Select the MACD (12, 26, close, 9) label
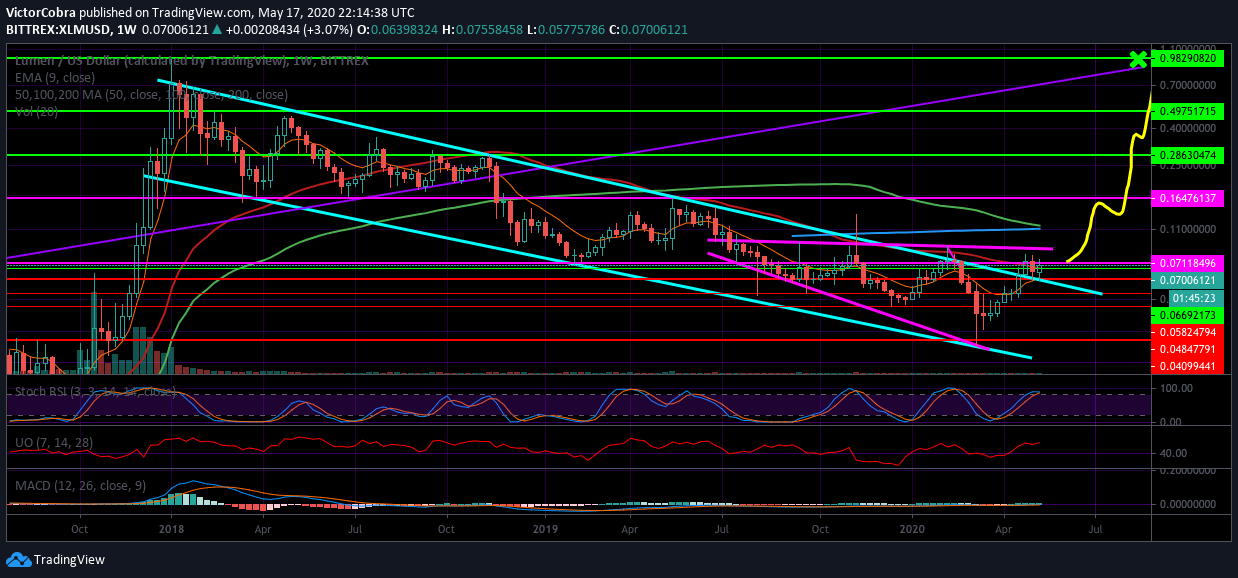The image size is (1238, 578). 80,485
